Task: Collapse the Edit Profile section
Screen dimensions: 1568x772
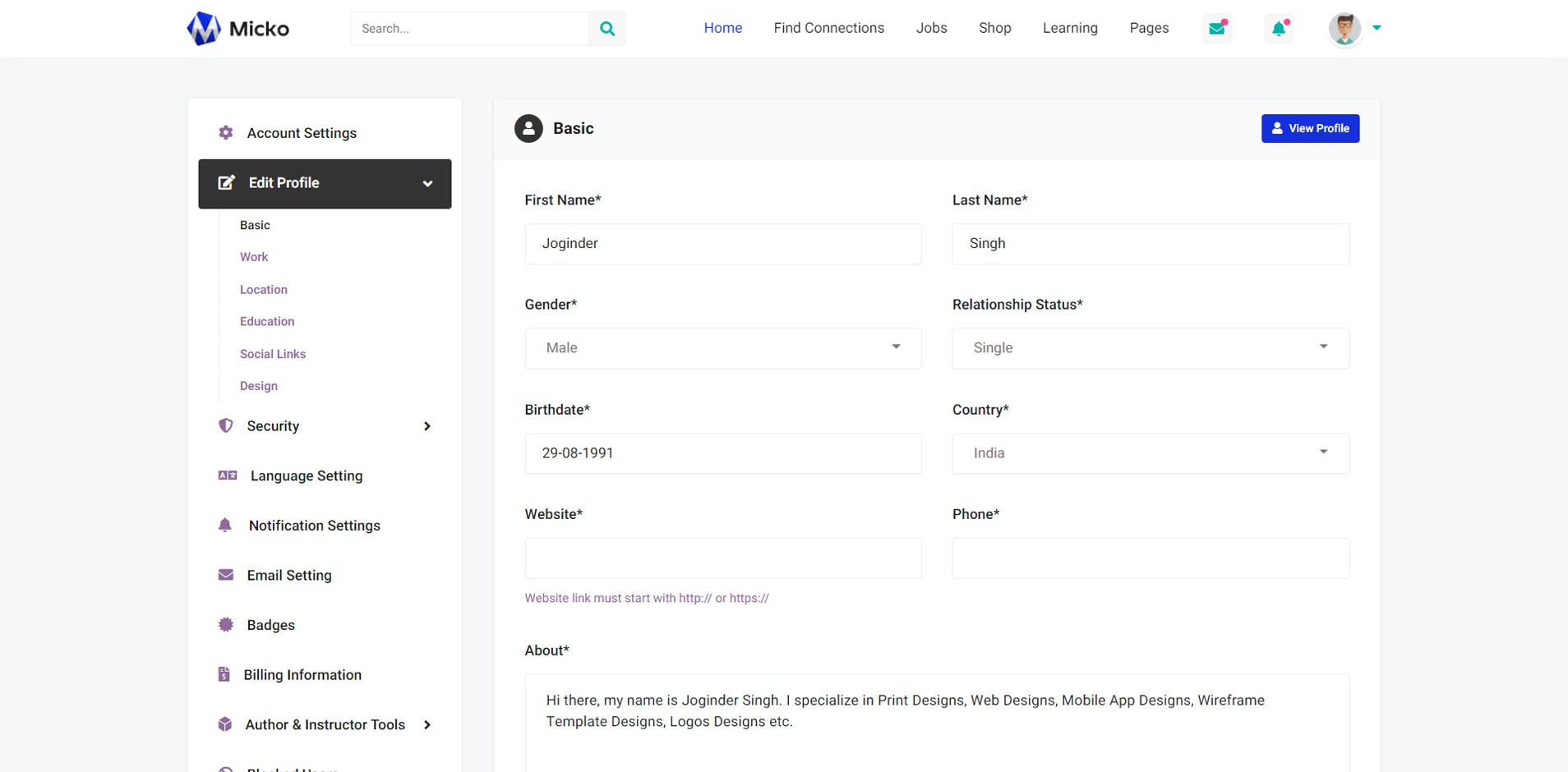Action: click(x=427, y=184)
